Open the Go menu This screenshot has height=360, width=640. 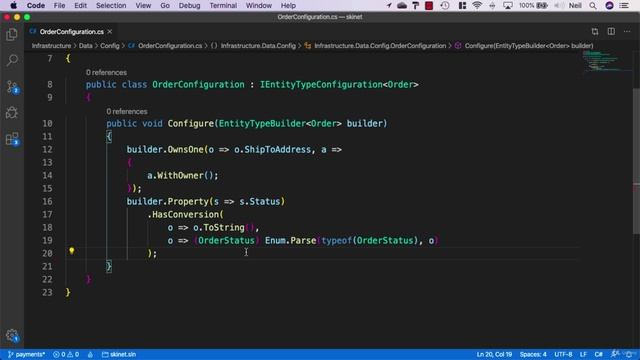tap(165, 5)
